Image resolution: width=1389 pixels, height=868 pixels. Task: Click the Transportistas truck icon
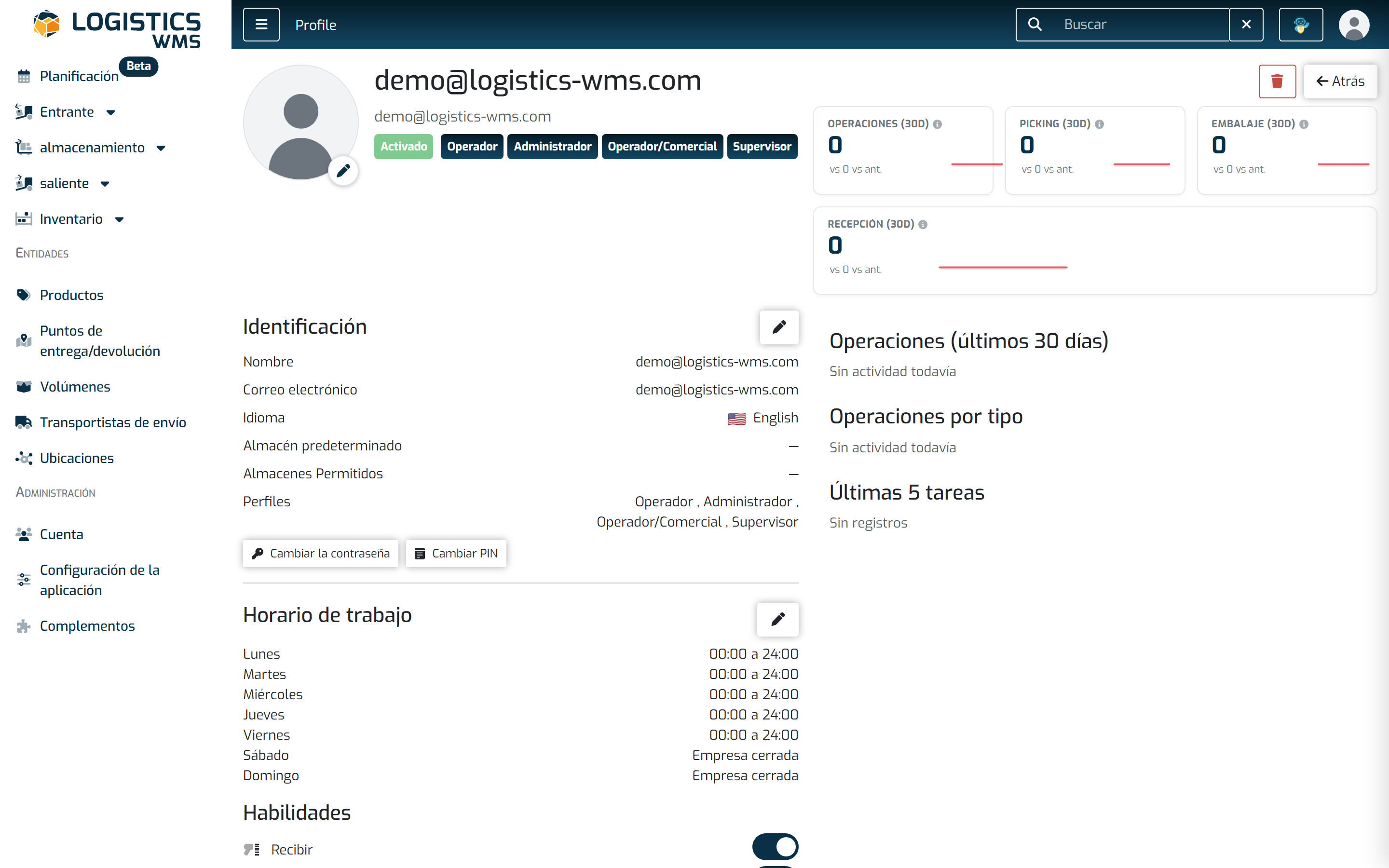[24, 422]
